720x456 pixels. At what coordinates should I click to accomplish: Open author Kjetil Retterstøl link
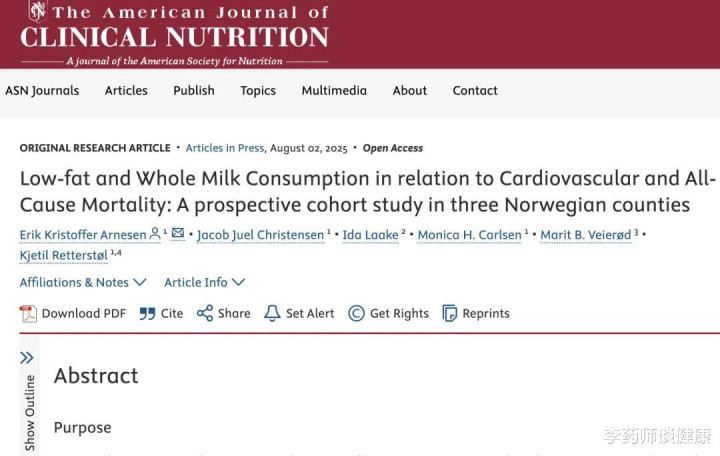(64, 255)
